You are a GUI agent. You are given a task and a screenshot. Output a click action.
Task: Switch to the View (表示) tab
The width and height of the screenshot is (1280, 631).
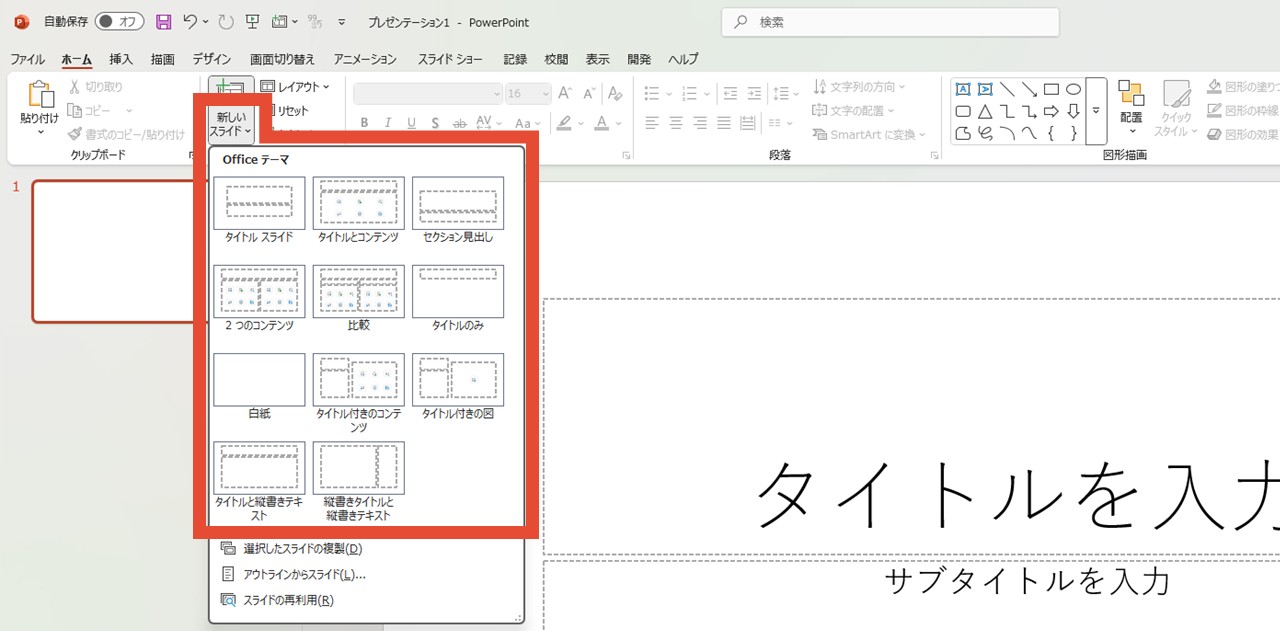tap(597, 59)
